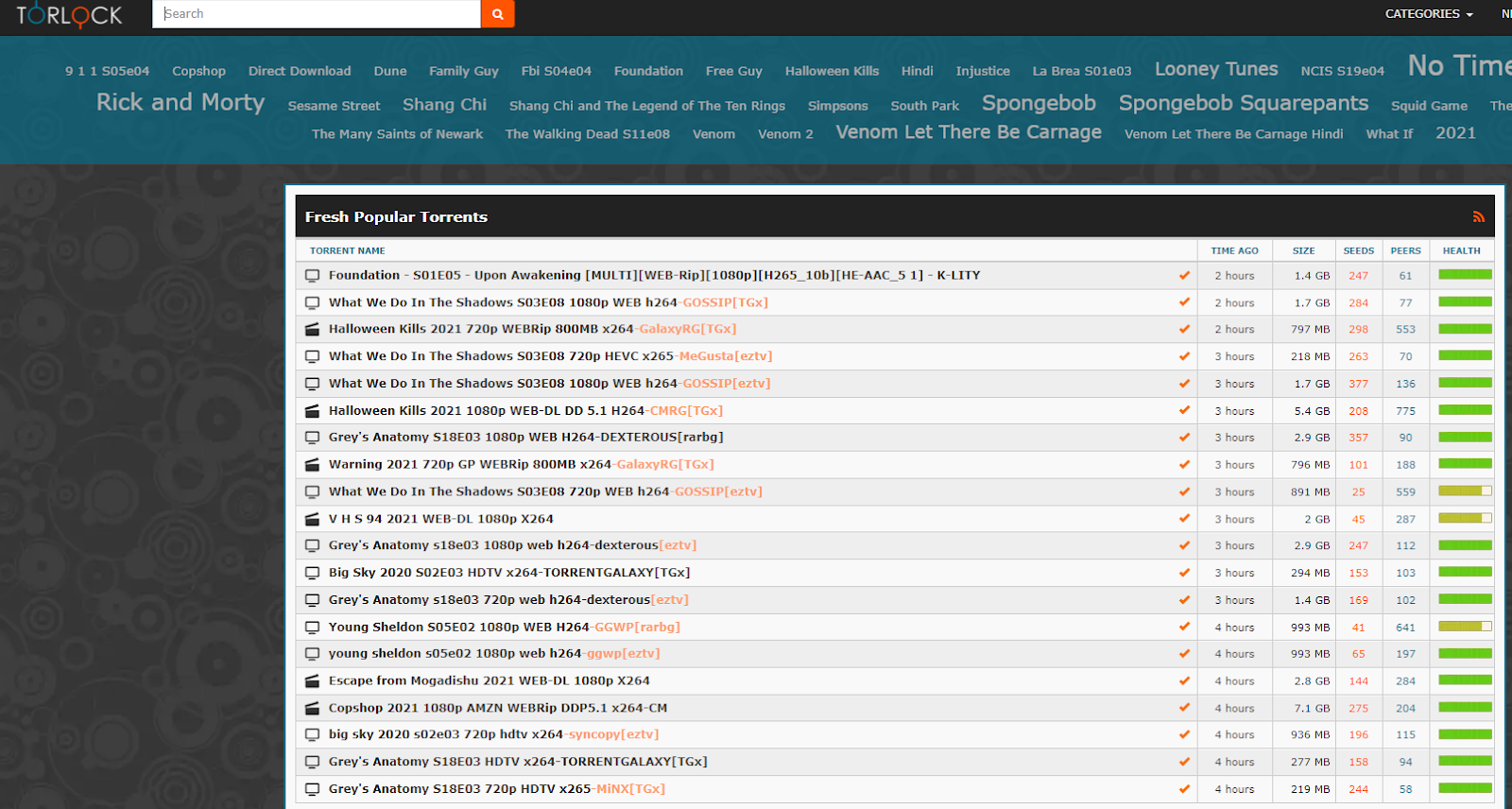The height and width of the screenshot is (809, 1512).
Task: Click movie icon beside Copshop 2021 torrent
Action: click(x=312, y=708)
